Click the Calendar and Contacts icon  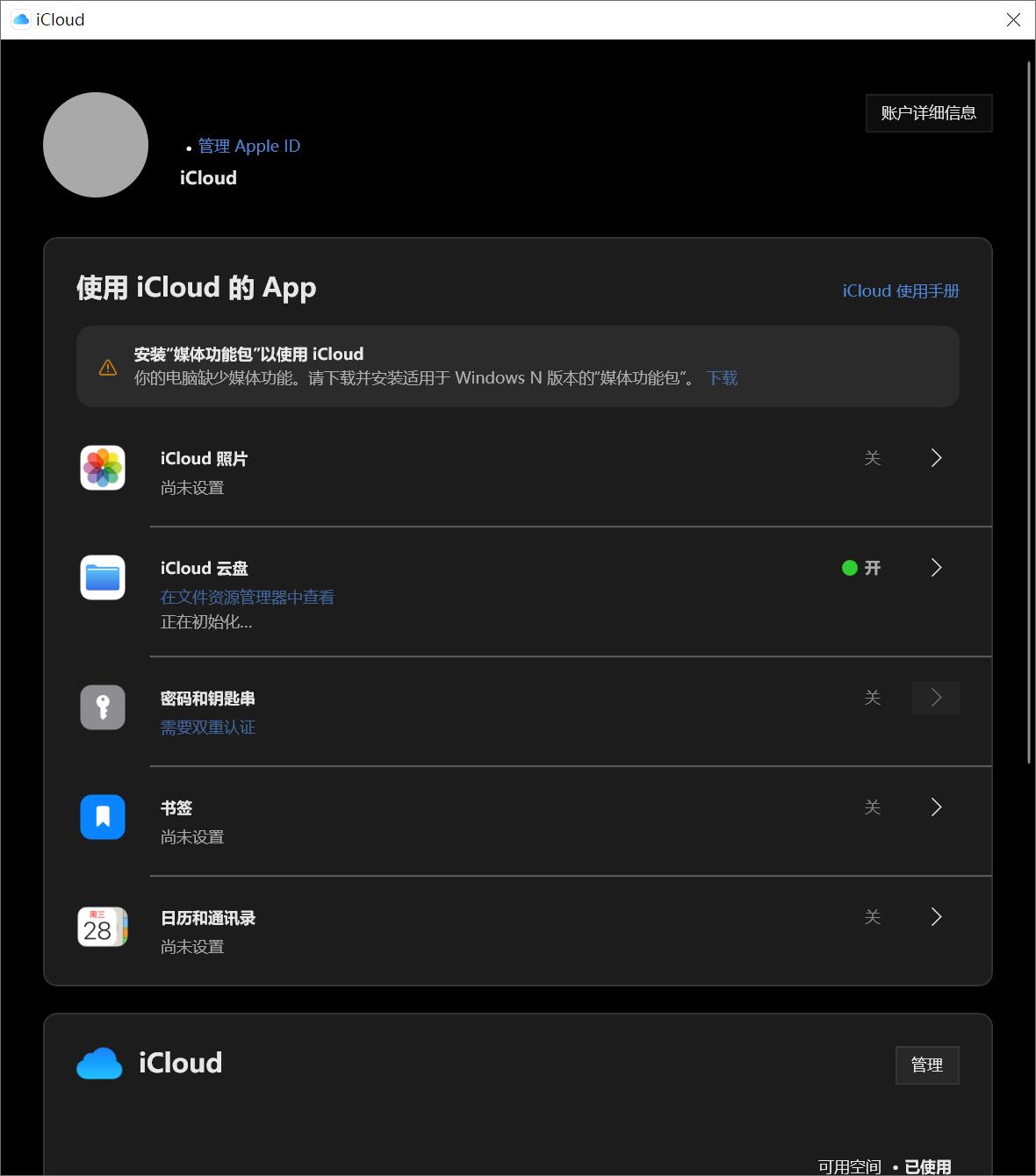click(x=103, y=927)
